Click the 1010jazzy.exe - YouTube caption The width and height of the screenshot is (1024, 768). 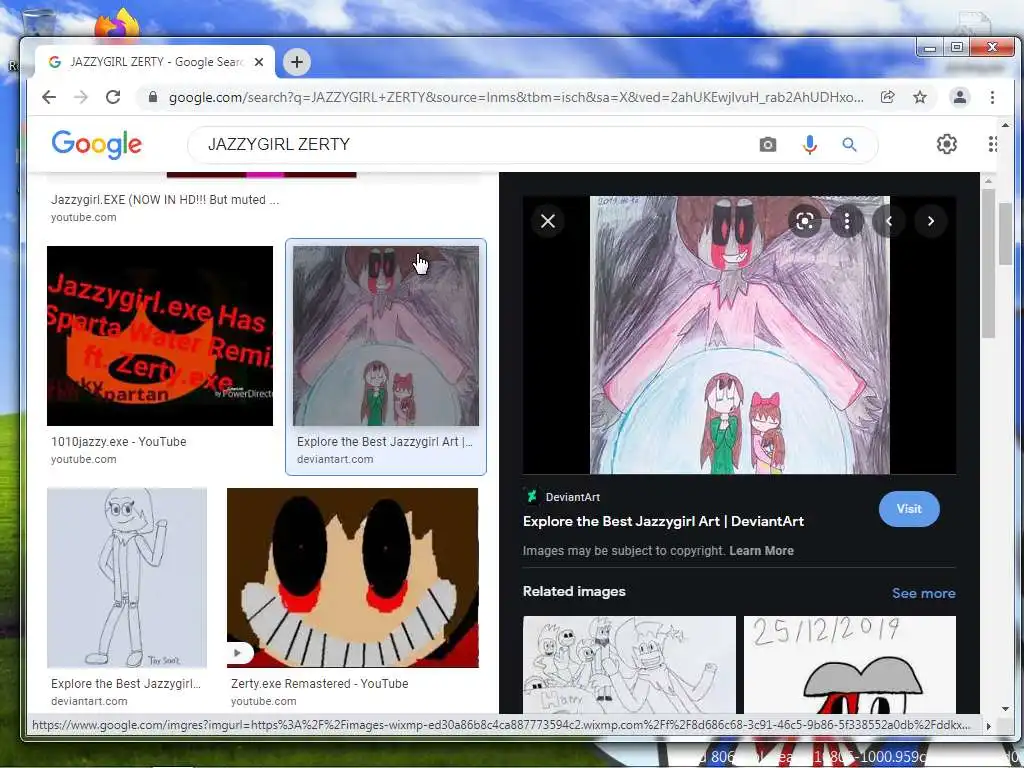(x=119, y=441)
